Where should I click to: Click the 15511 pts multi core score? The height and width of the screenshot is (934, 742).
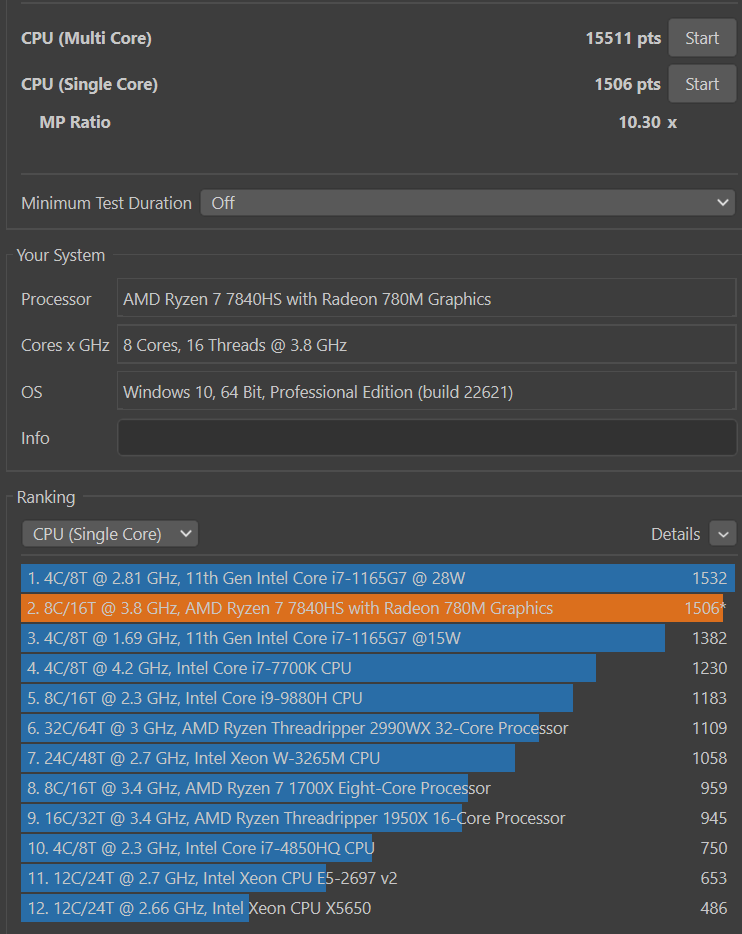623,38
